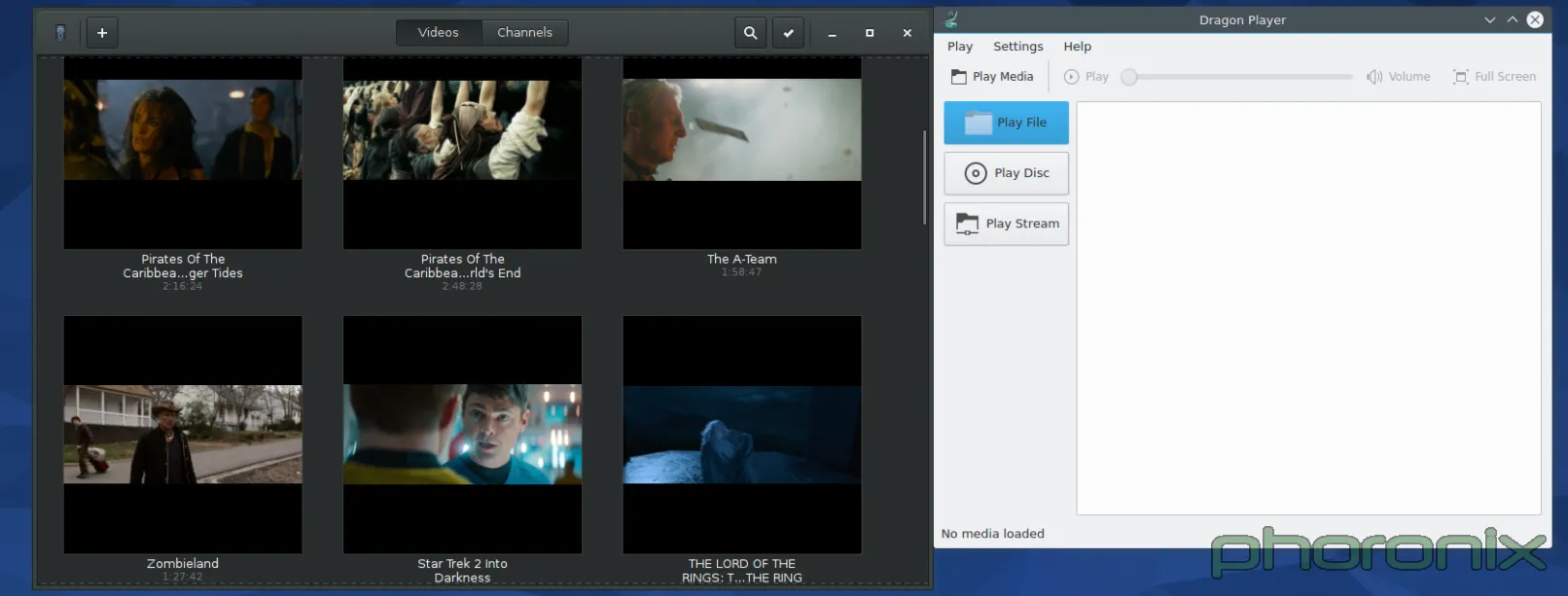
Task: Click the add video plus icon
Action: [102, 33]
